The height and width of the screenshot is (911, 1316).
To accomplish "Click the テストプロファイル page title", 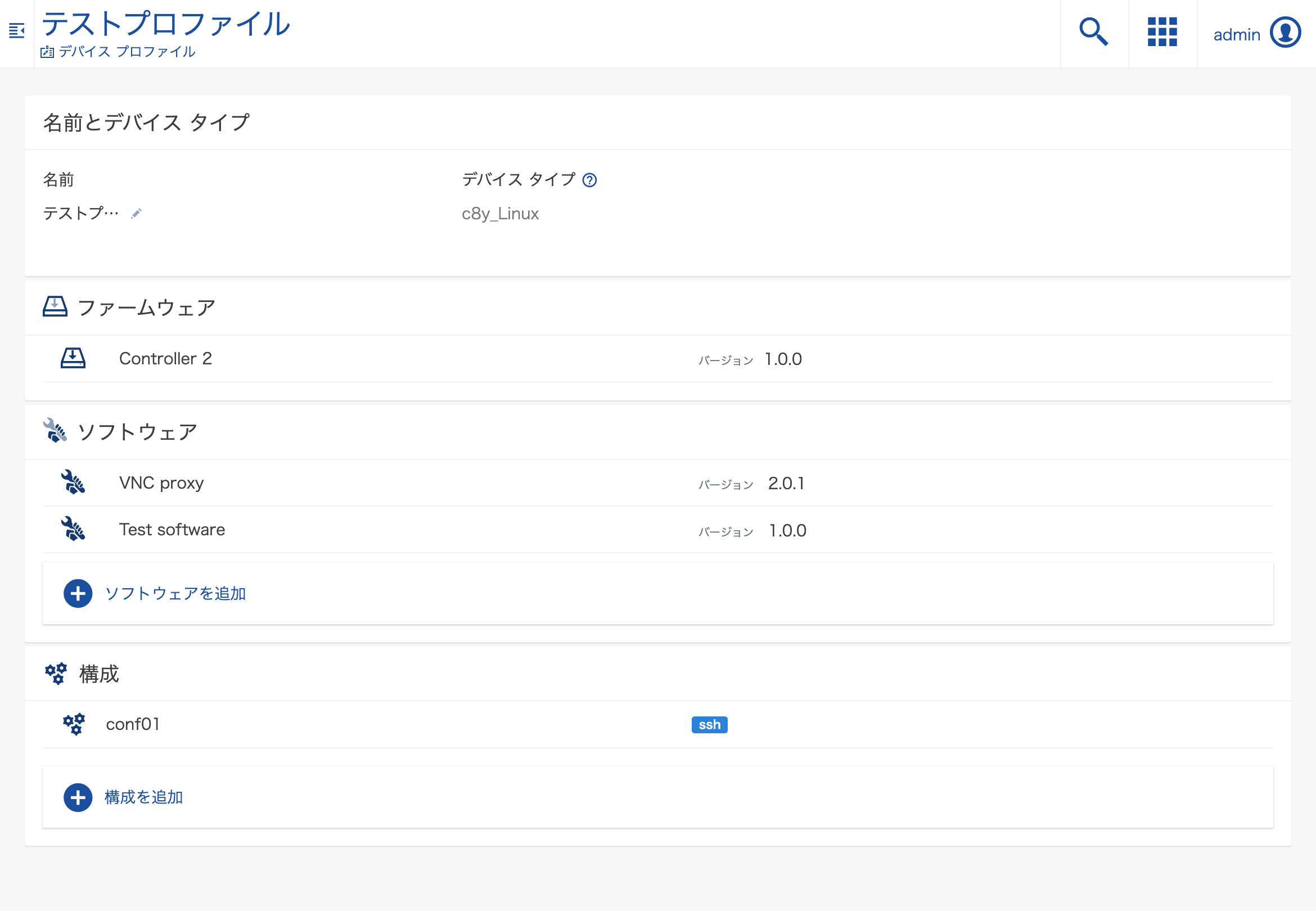I will coord(166,24).
